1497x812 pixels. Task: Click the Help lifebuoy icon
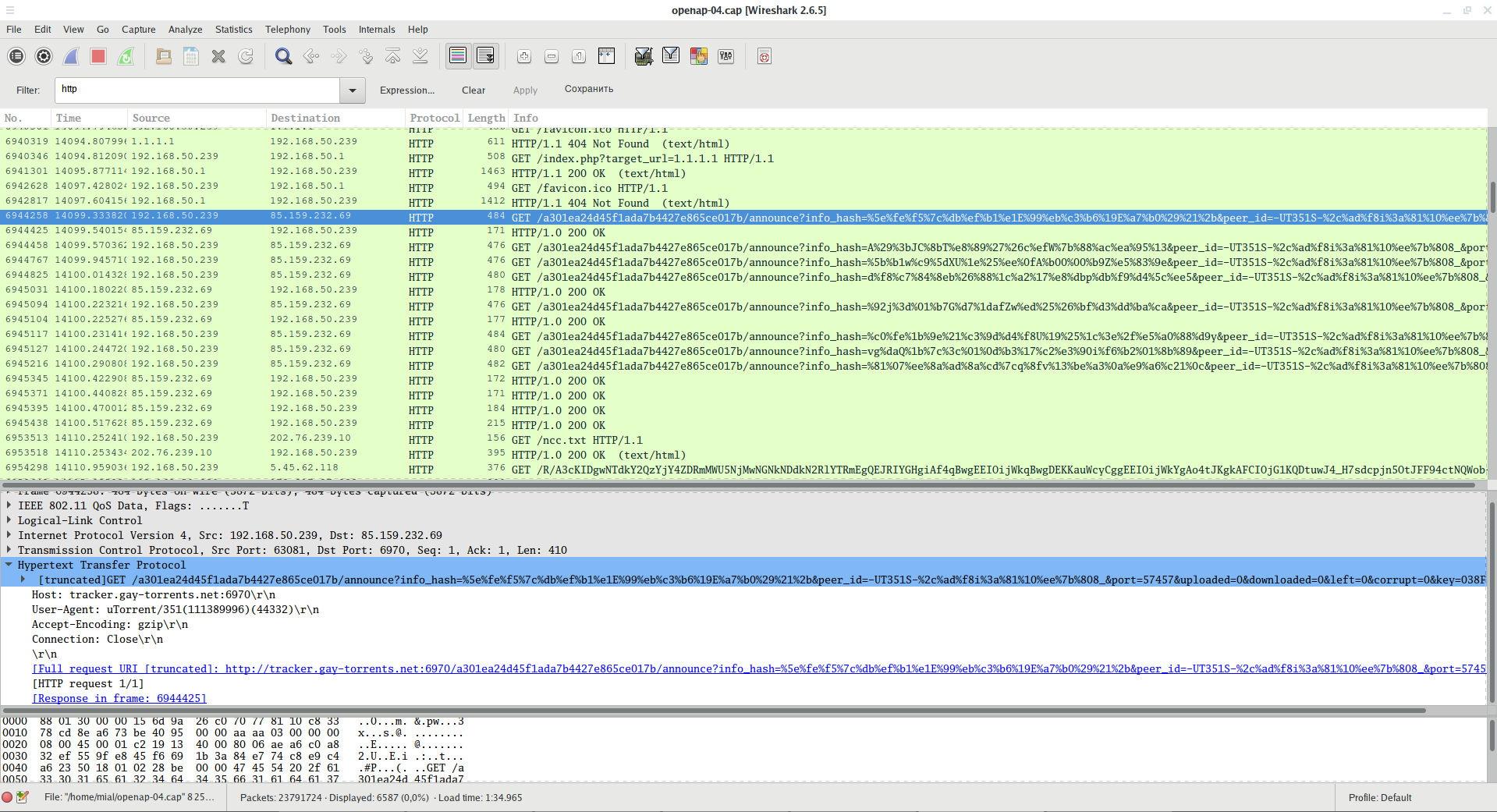764,56
